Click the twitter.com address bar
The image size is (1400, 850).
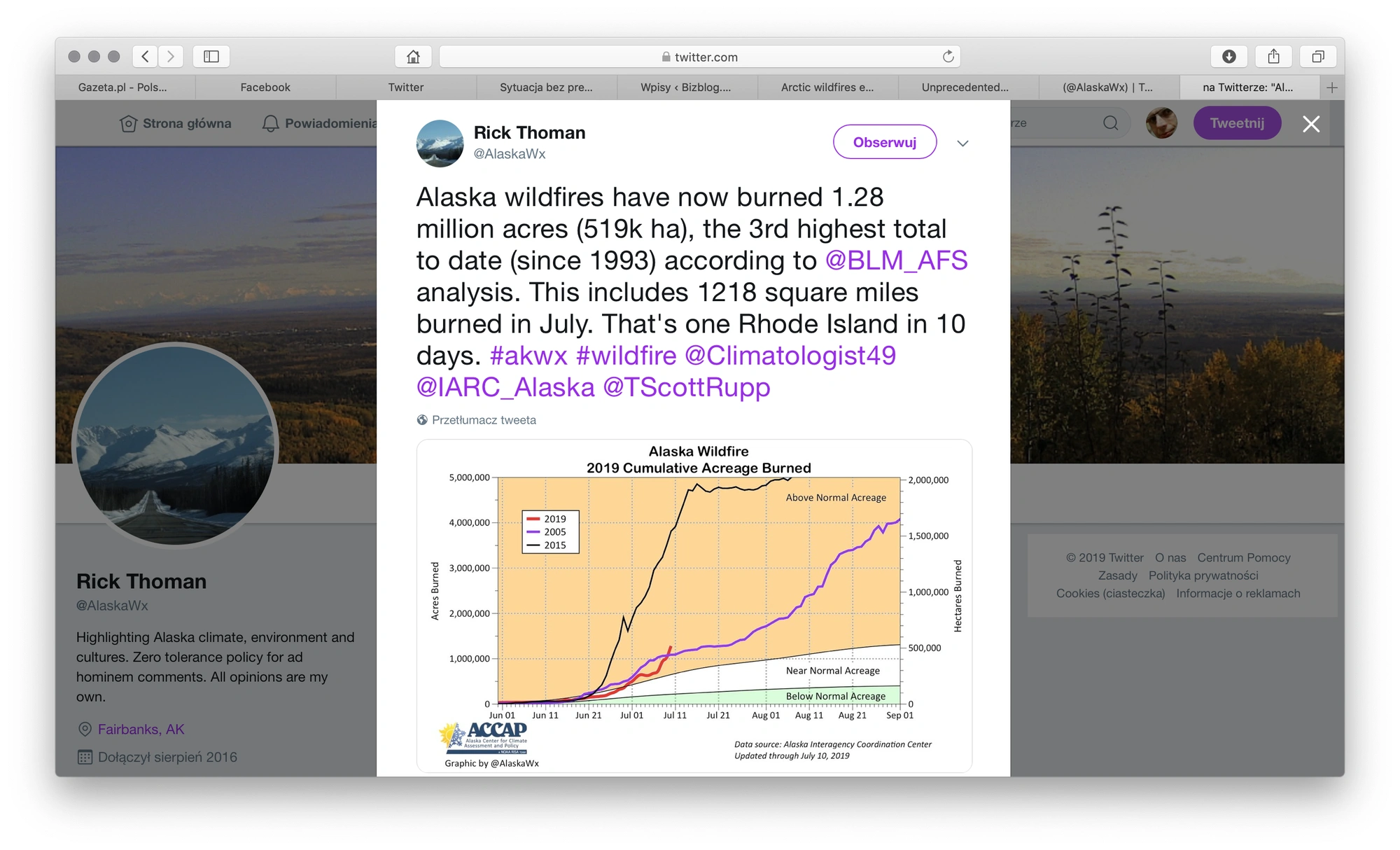click(700, 57)
